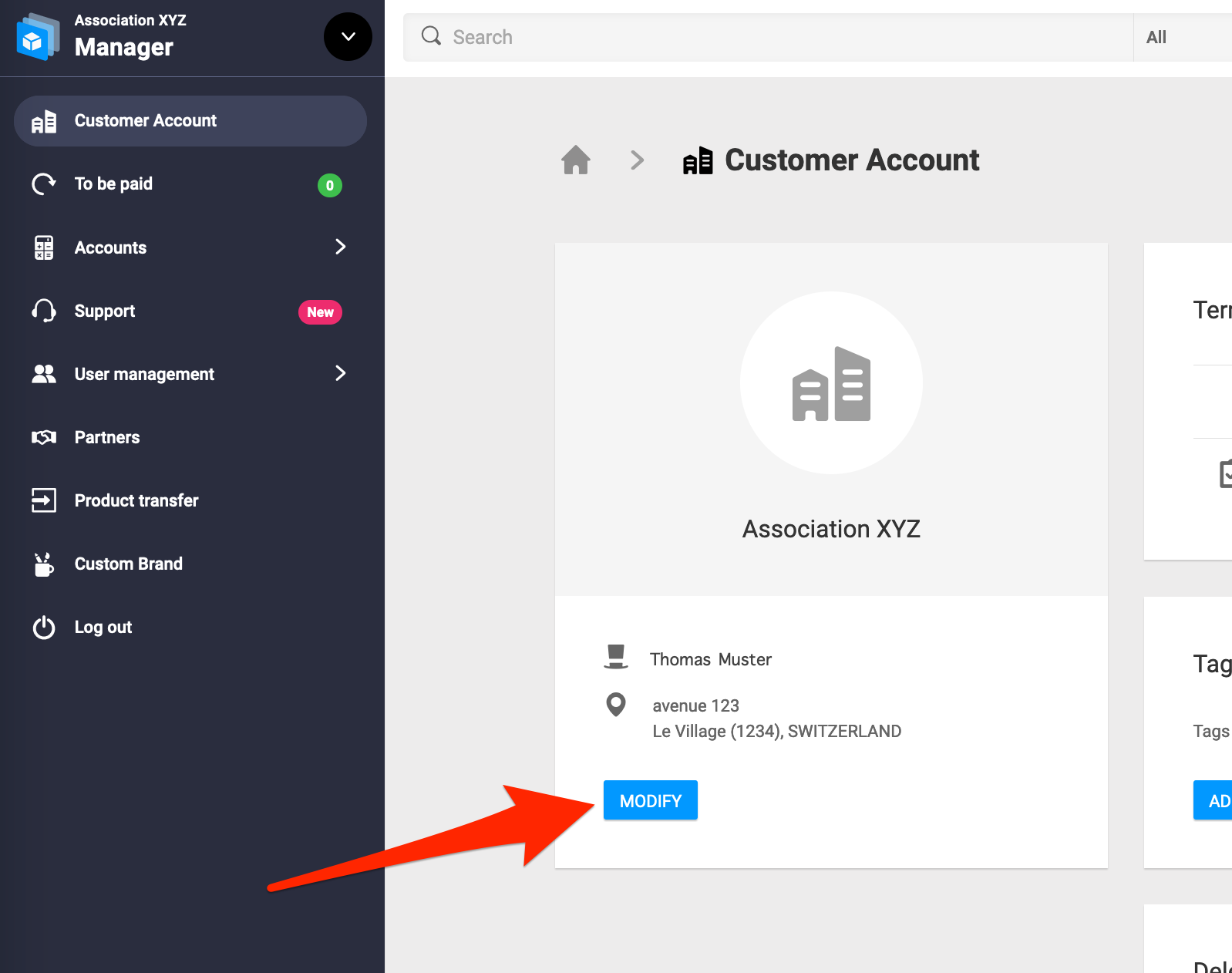Click the Association XYZ building avatar

(x=831, y=383)
